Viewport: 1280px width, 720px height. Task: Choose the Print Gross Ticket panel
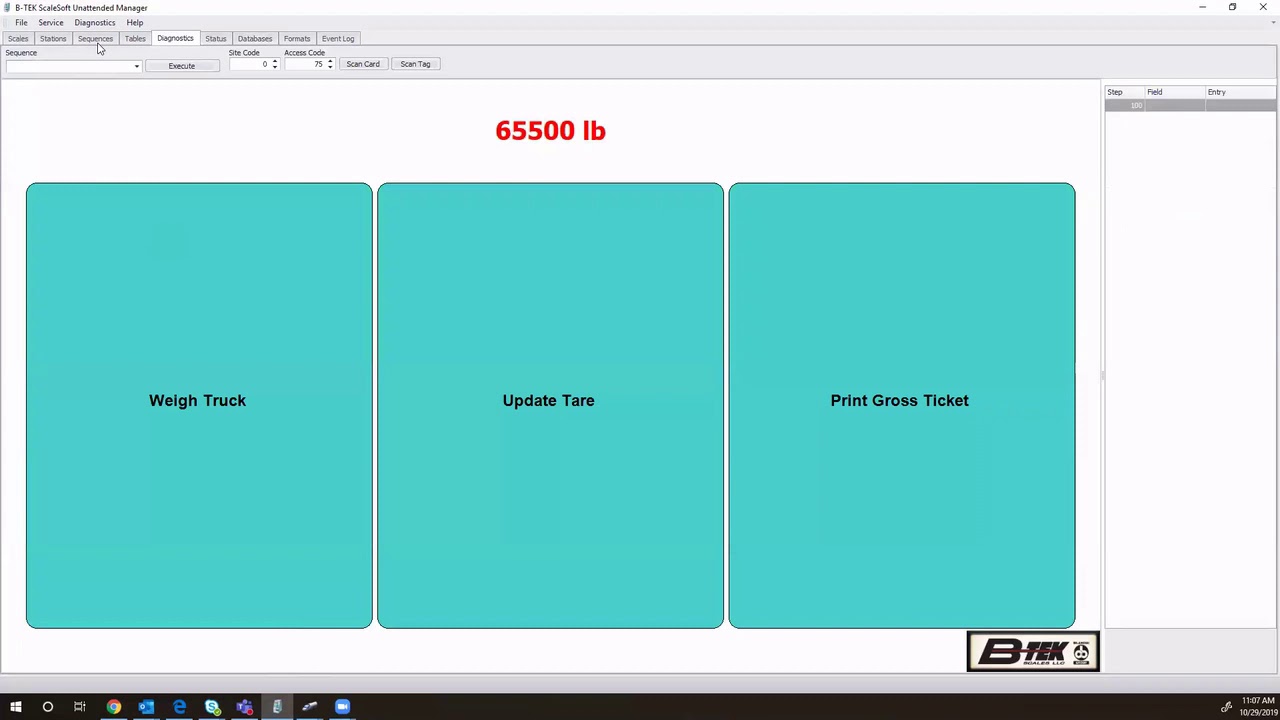[x=901, y=405]
